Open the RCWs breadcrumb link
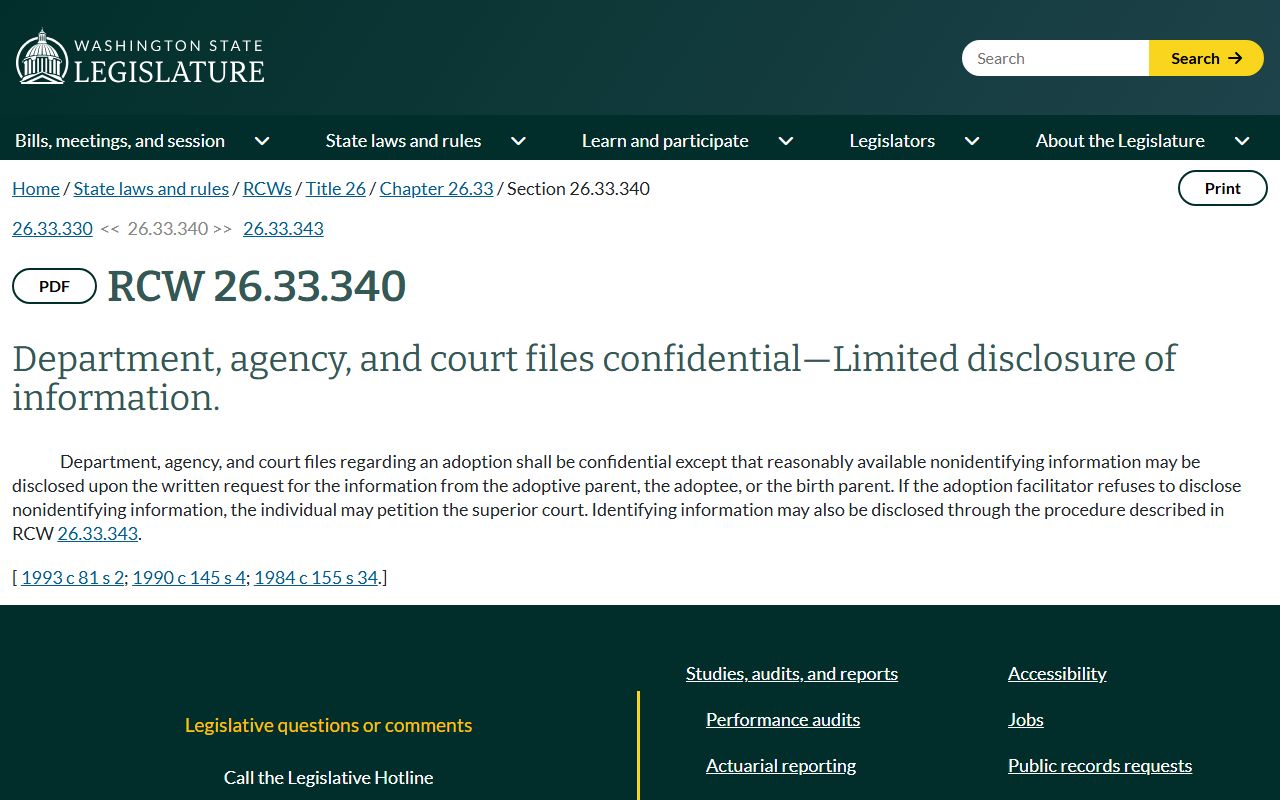 [x=267, y=188]
